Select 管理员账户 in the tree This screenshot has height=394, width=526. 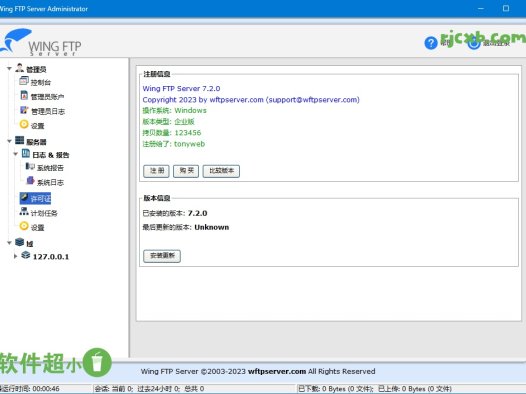click(x=47, y=97)
